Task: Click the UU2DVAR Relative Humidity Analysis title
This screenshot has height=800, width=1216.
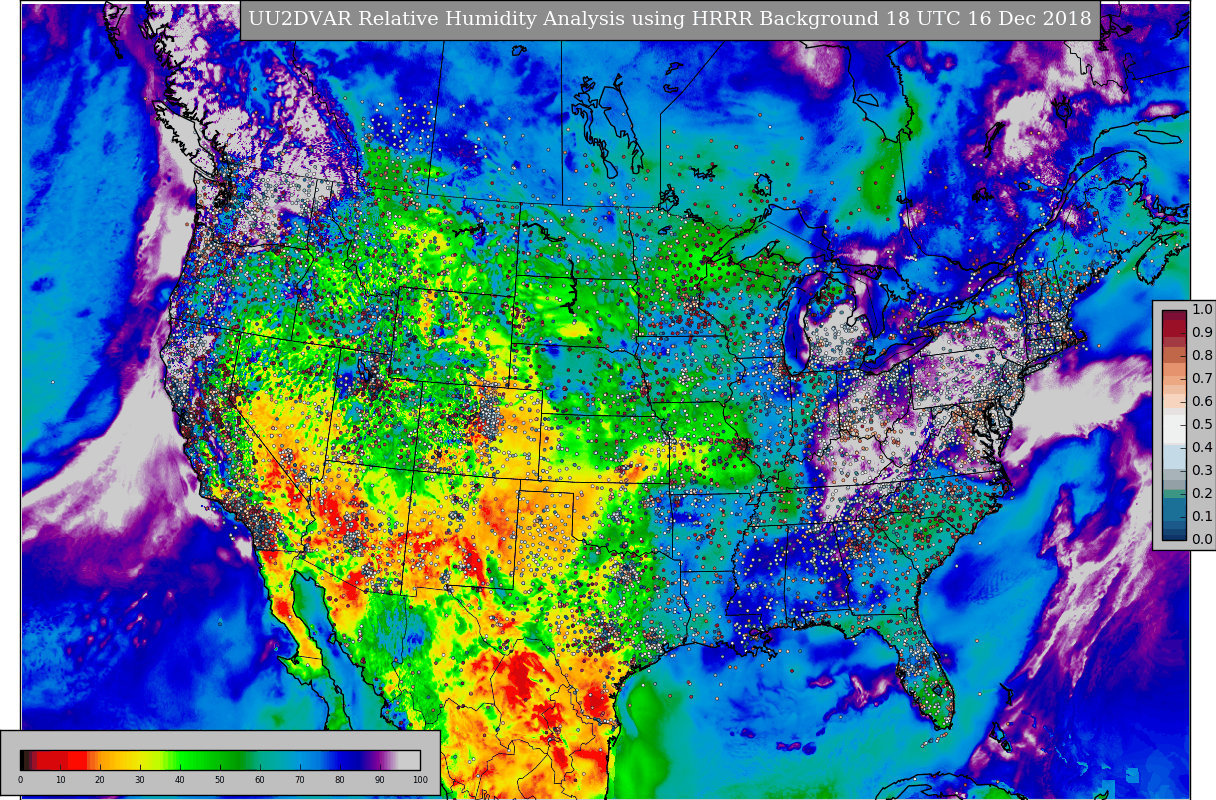Action: click(670, 19)
